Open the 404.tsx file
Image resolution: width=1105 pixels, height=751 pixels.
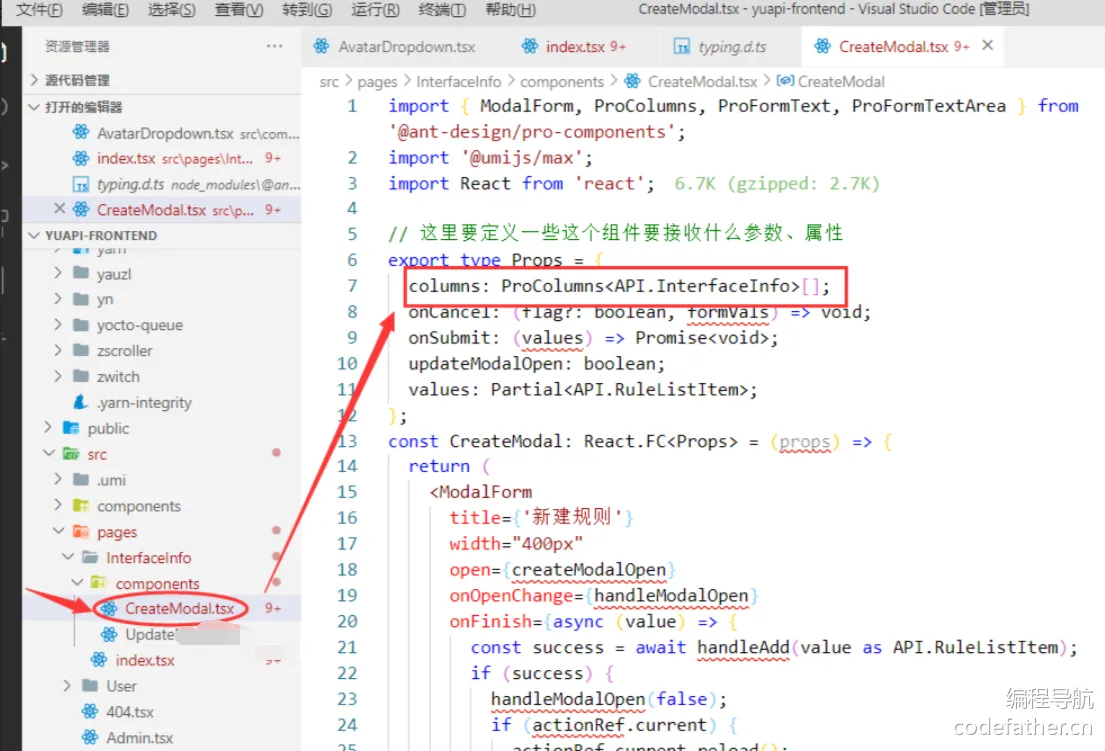(x=130, y=712)
